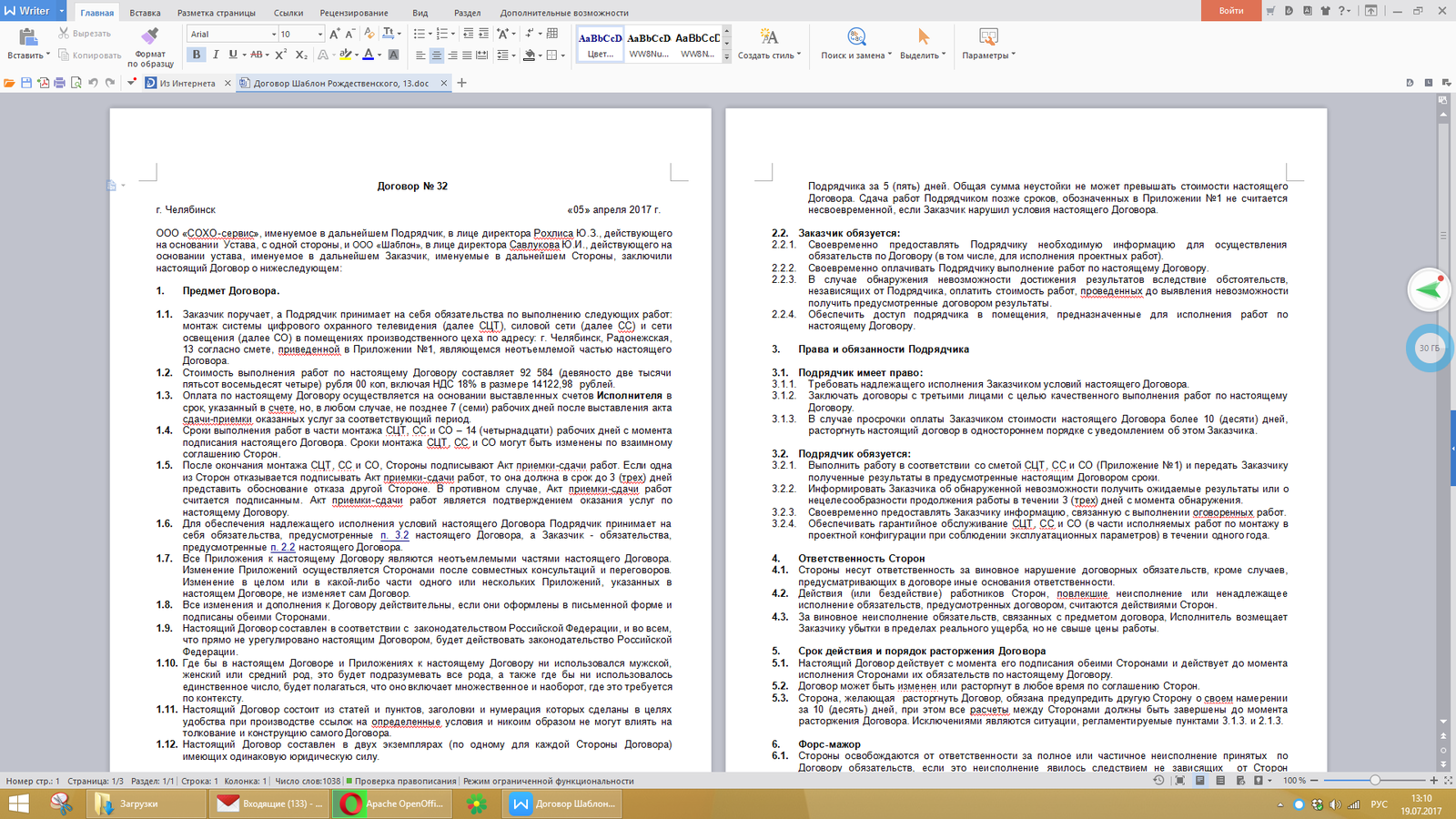
Task: Clear formatting with eraser icon
Action: pos(369,34)
